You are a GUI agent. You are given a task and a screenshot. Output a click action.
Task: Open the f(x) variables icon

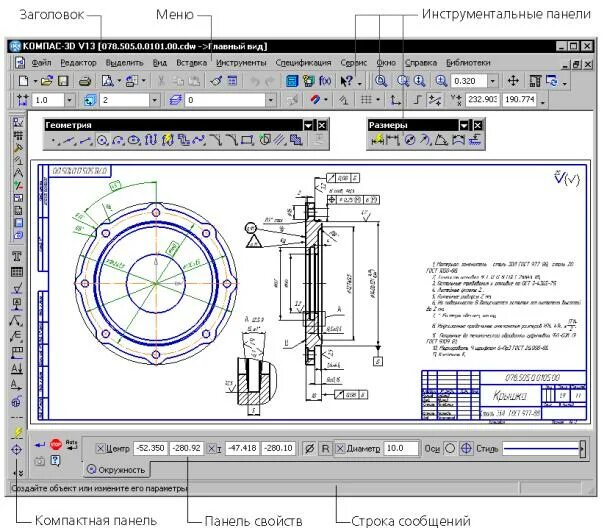325,81
